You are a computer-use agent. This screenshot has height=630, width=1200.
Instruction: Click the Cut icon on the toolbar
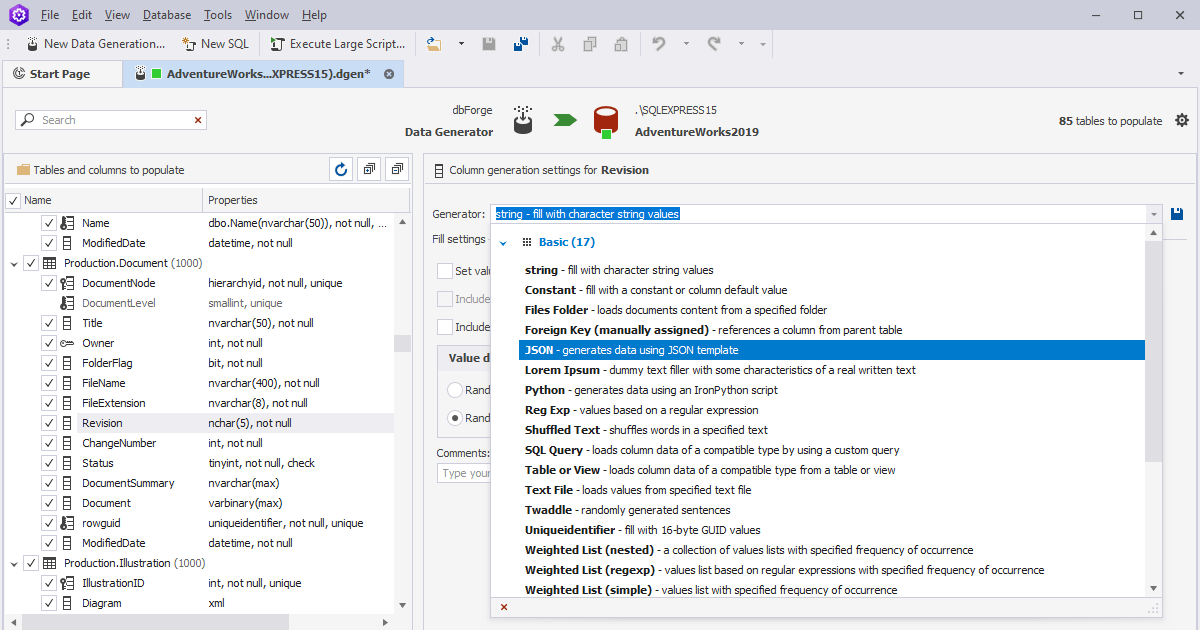(x=557, y=45)
